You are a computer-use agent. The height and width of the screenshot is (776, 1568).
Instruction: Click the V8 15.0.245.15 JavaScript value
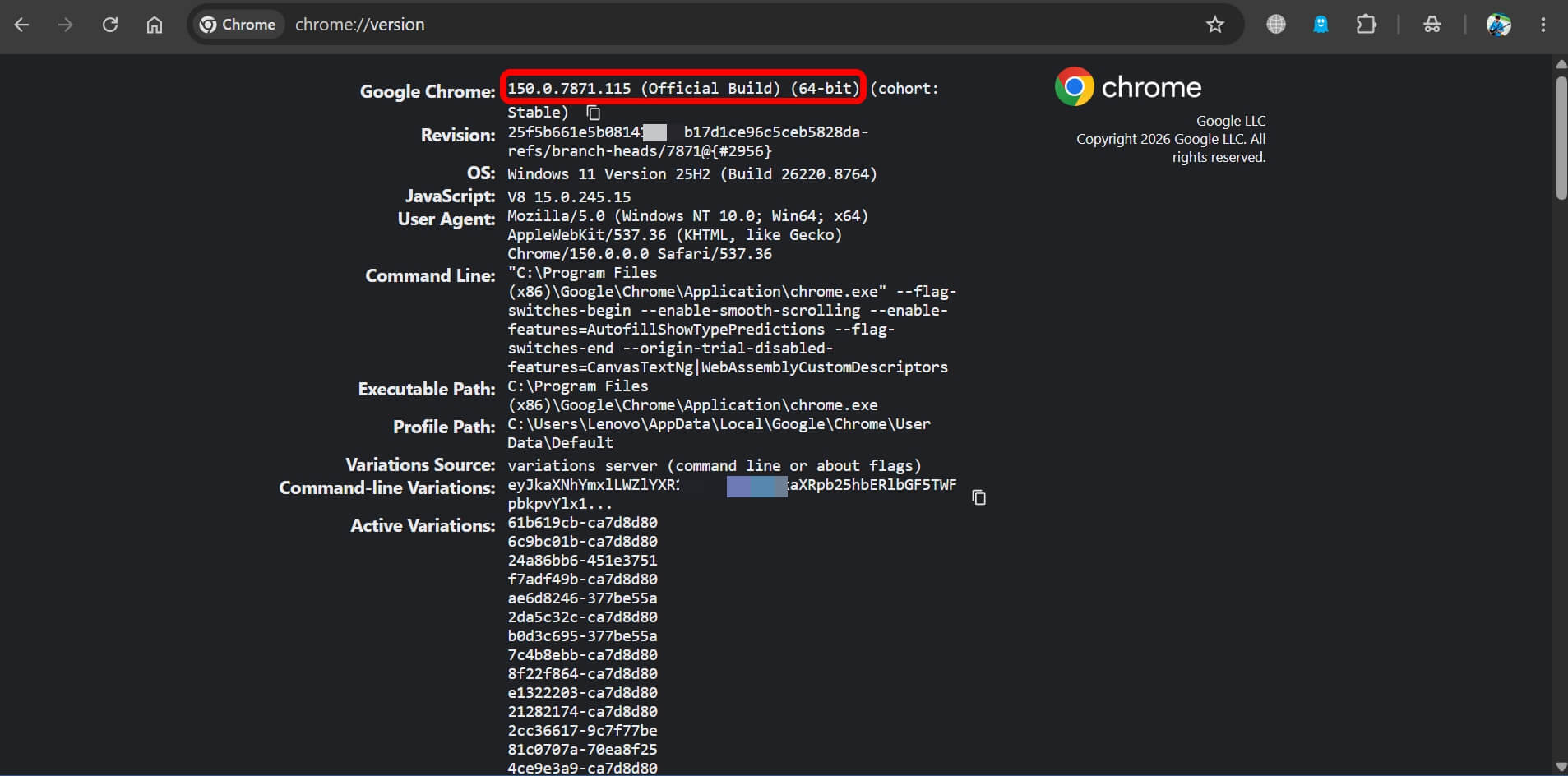click(569, 196)
